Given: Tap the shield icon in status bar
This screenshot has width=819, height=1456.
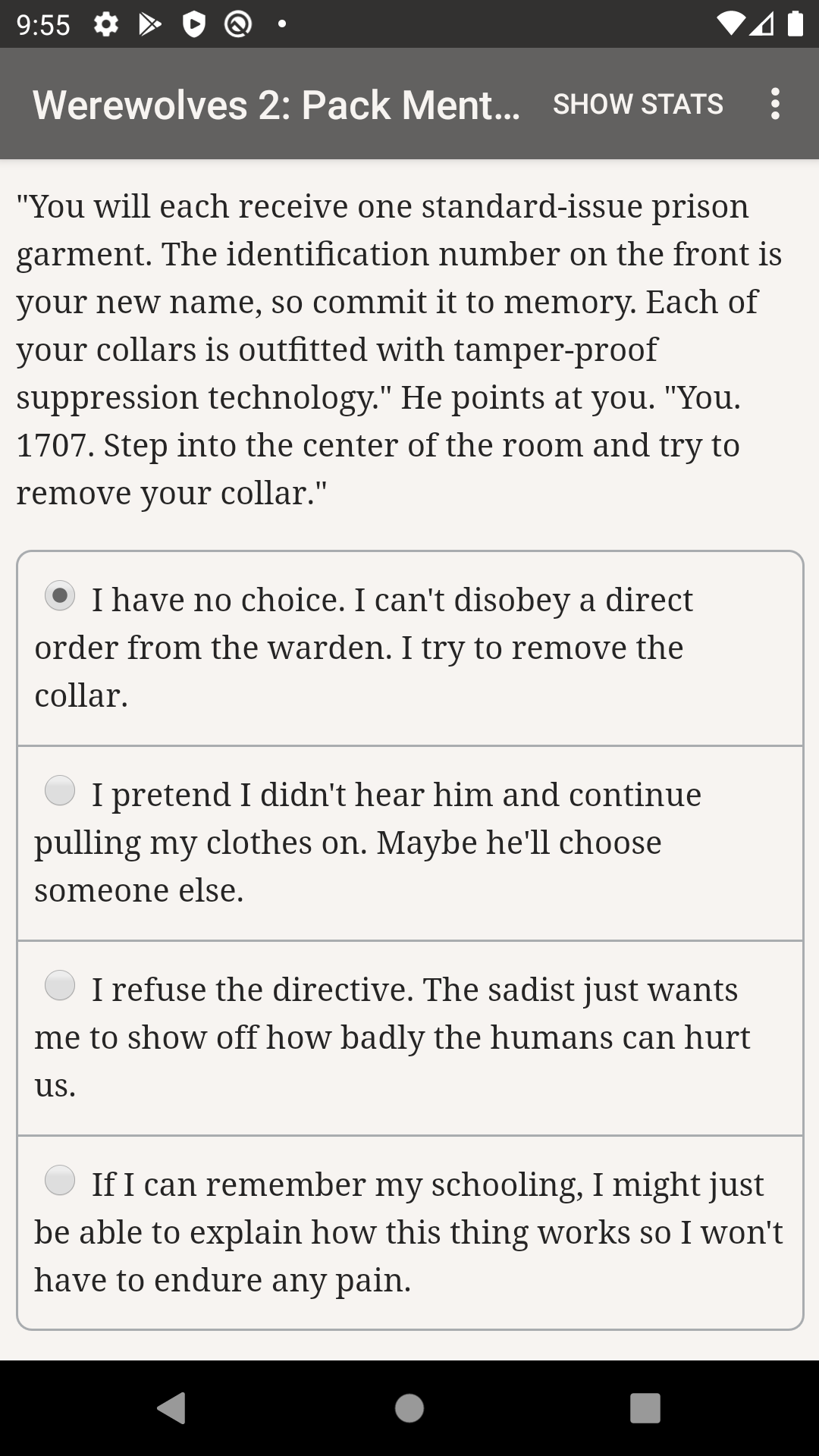Looking at the screenshot, I should [x=194, y=25].
